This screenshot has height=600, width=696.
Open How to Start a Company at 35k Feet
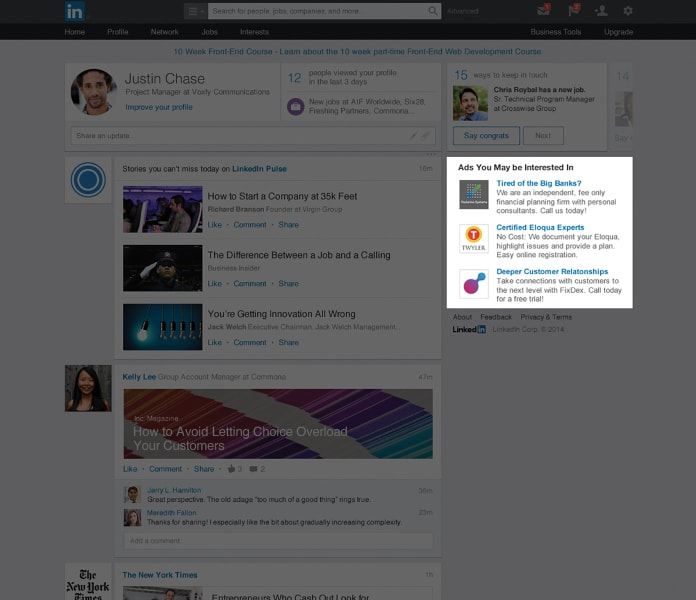pyautogui.click(x=282, y=196)
